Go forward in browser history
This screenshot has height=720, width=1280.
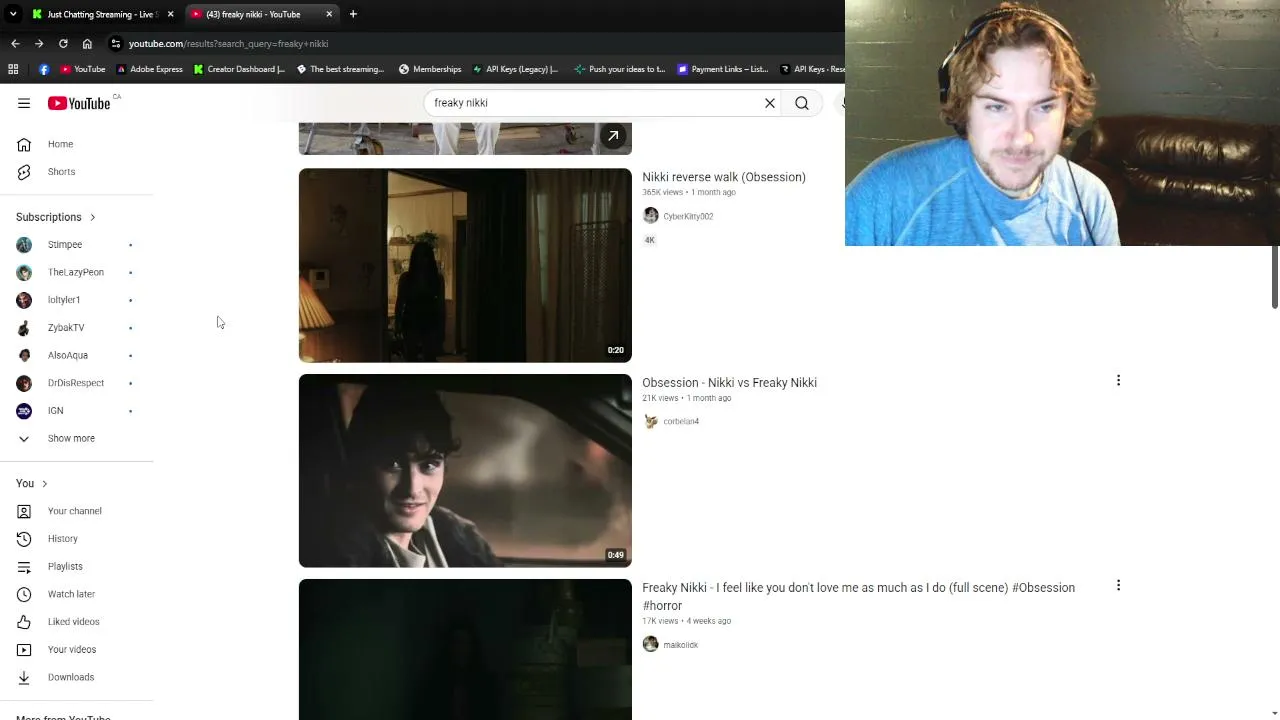tap(39, 44)
